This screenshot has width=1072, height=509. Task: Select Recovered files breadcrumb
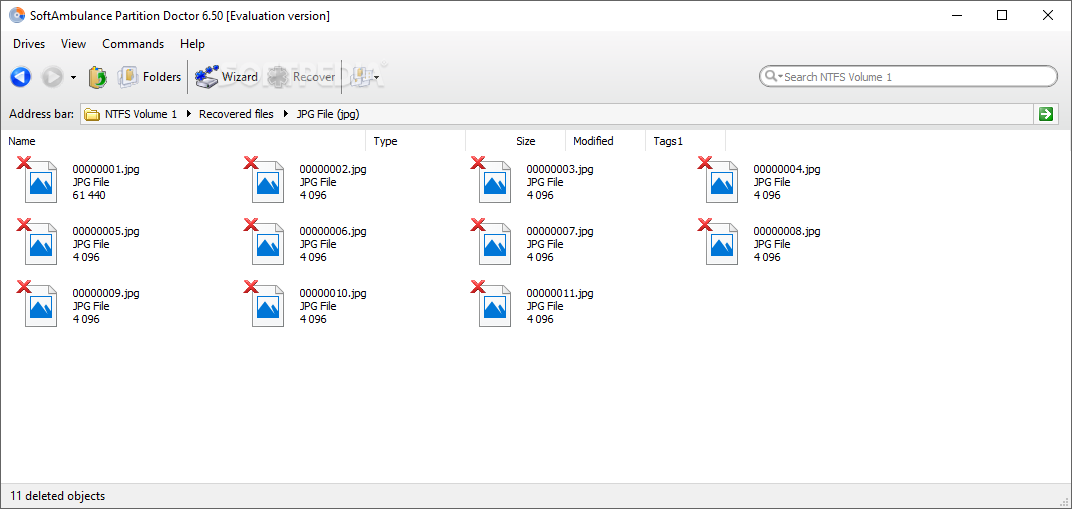[236, 114]
